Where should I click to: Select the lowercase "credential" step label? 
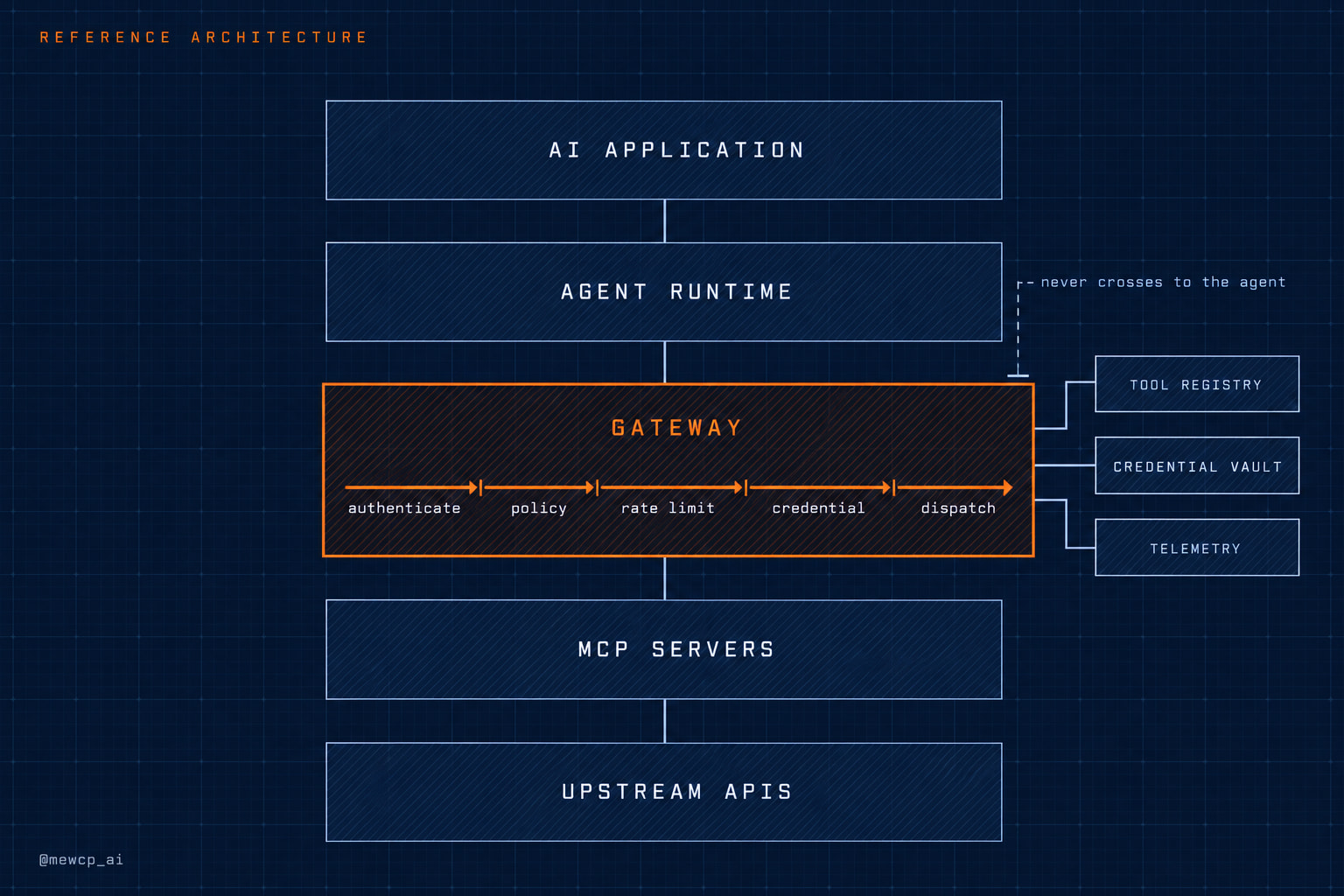[818, 507]
